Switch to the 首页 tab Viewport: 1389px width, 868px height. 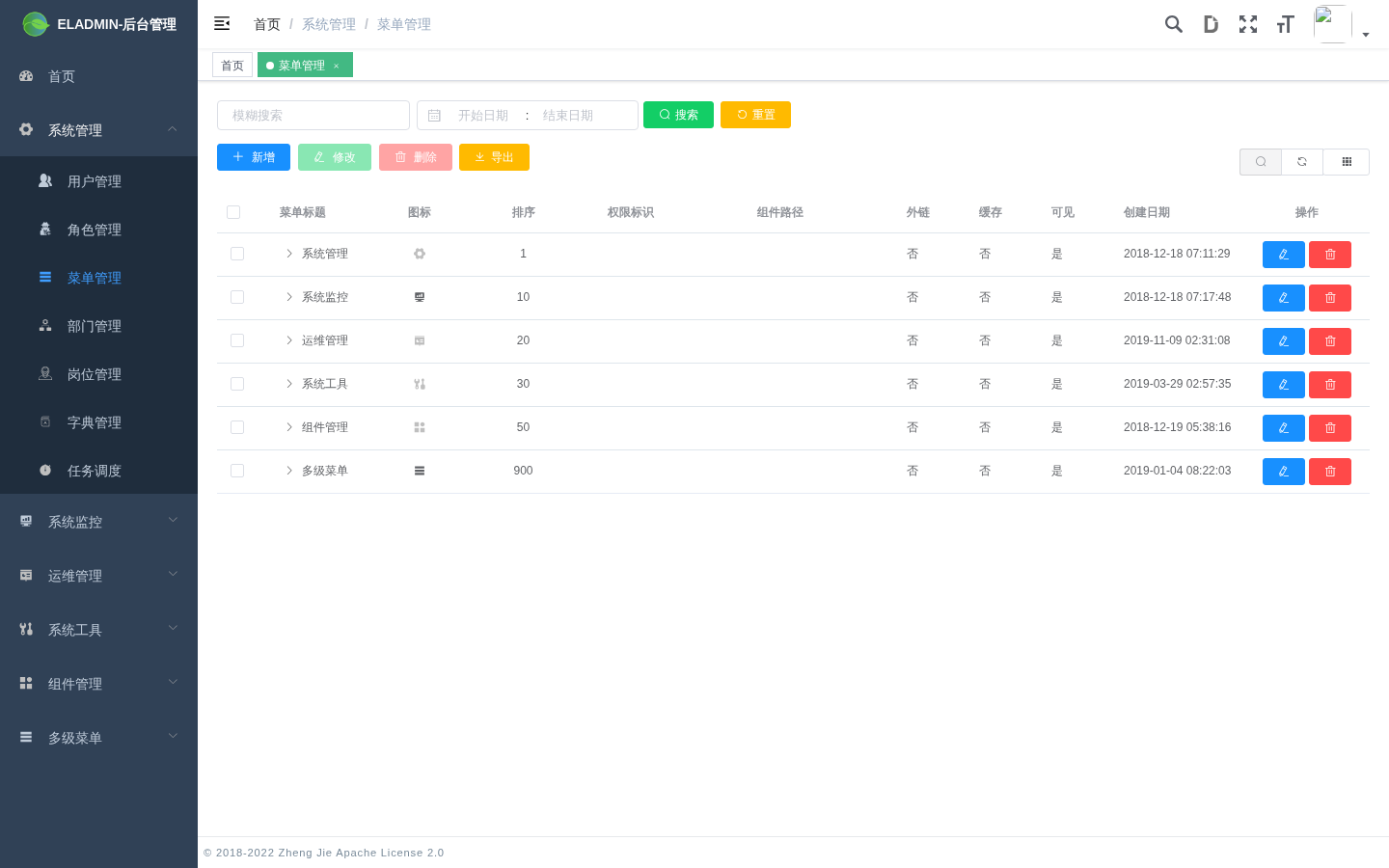[x=232, y=65]
